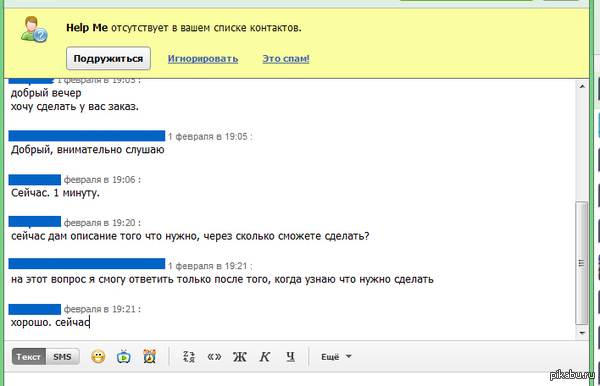This screenshot has height=386, width=600.
Task: Click timestamp 'февраля в 19:06'
Action: pos(102,180)
